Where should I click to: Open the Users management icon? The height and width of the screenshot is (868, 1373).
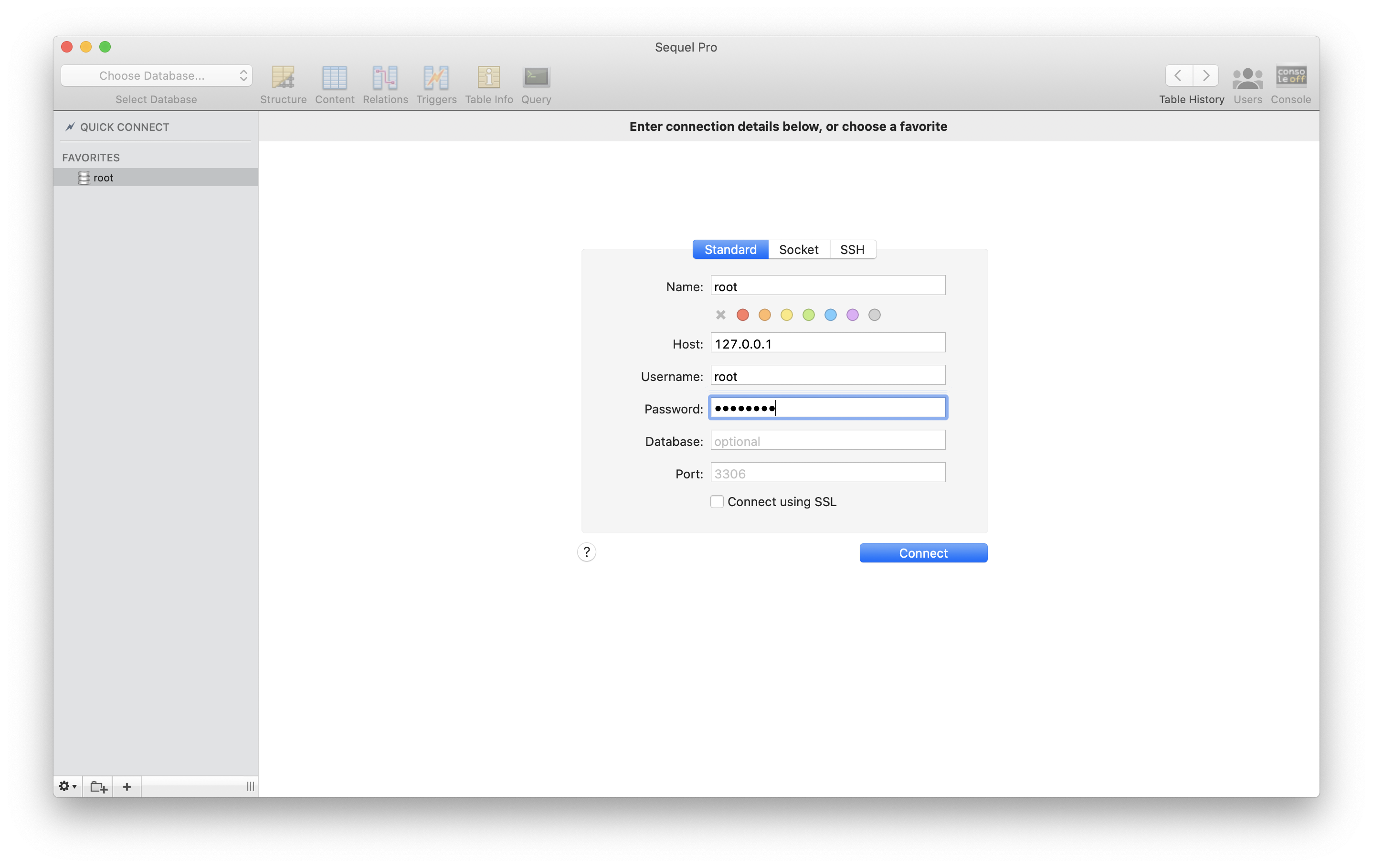[x=1247, y=78]
